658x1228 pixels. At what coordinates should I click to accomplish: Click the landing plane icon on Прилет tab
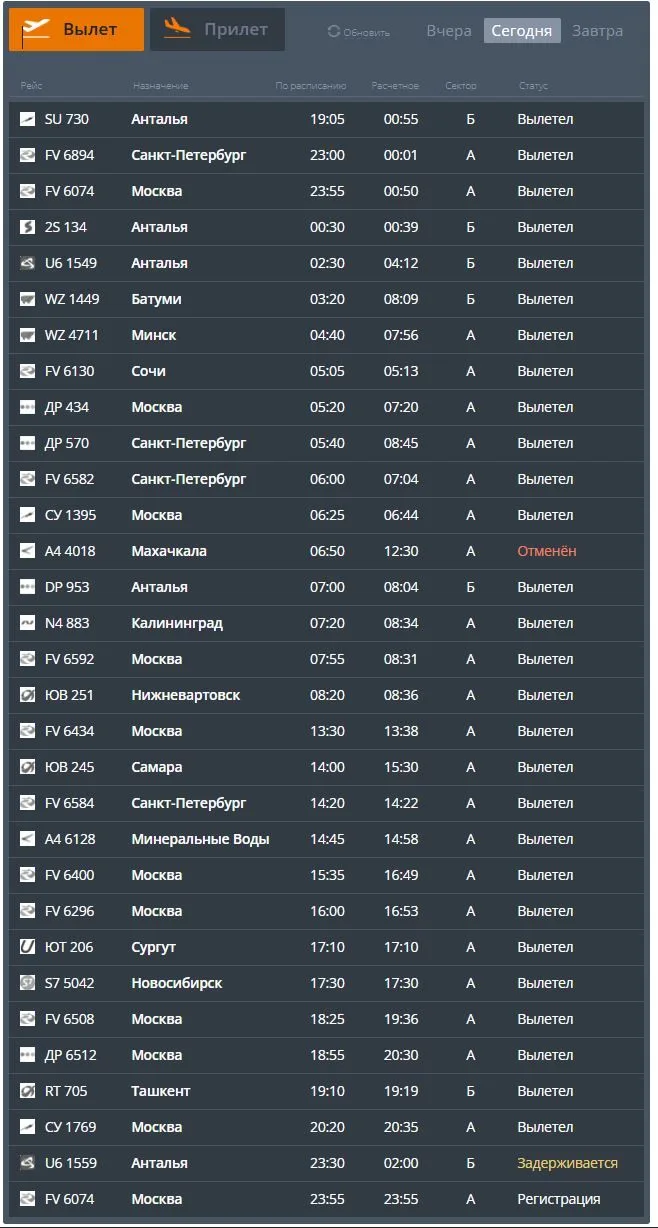click(x=177, y=27)
